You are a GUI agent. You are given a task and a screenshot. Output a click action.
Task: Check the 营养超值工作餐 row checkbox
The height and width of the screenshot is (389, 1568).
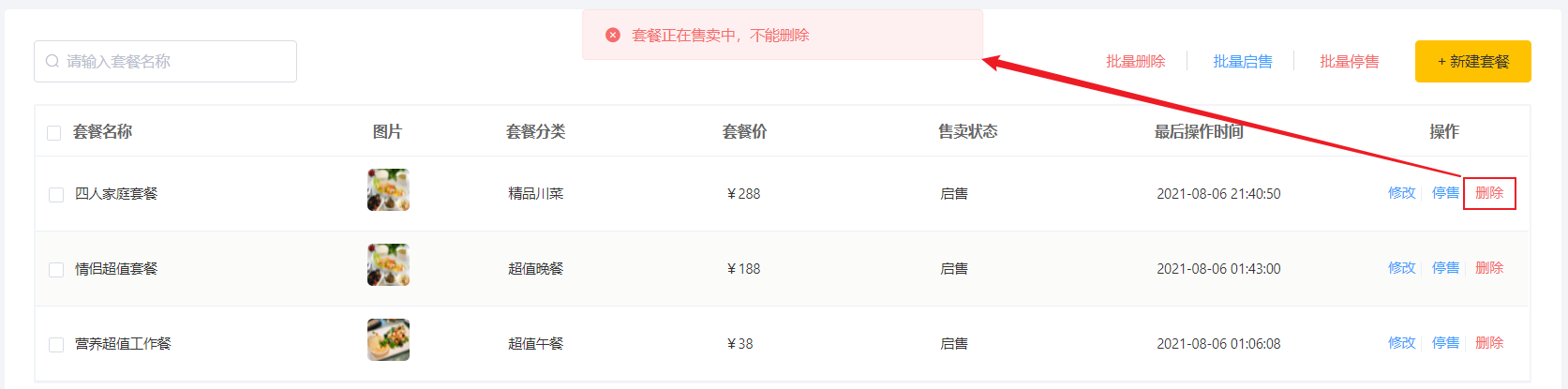click(56, 345)
